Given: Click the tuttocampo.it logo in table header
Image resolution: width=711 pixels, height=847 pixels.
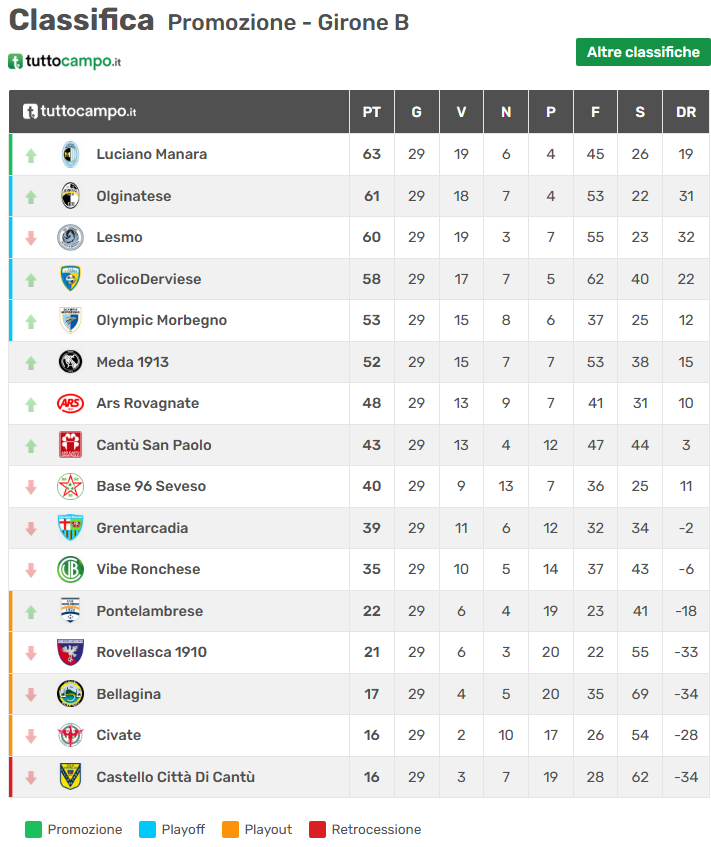Looking at the screenshot, I should 80,112.
